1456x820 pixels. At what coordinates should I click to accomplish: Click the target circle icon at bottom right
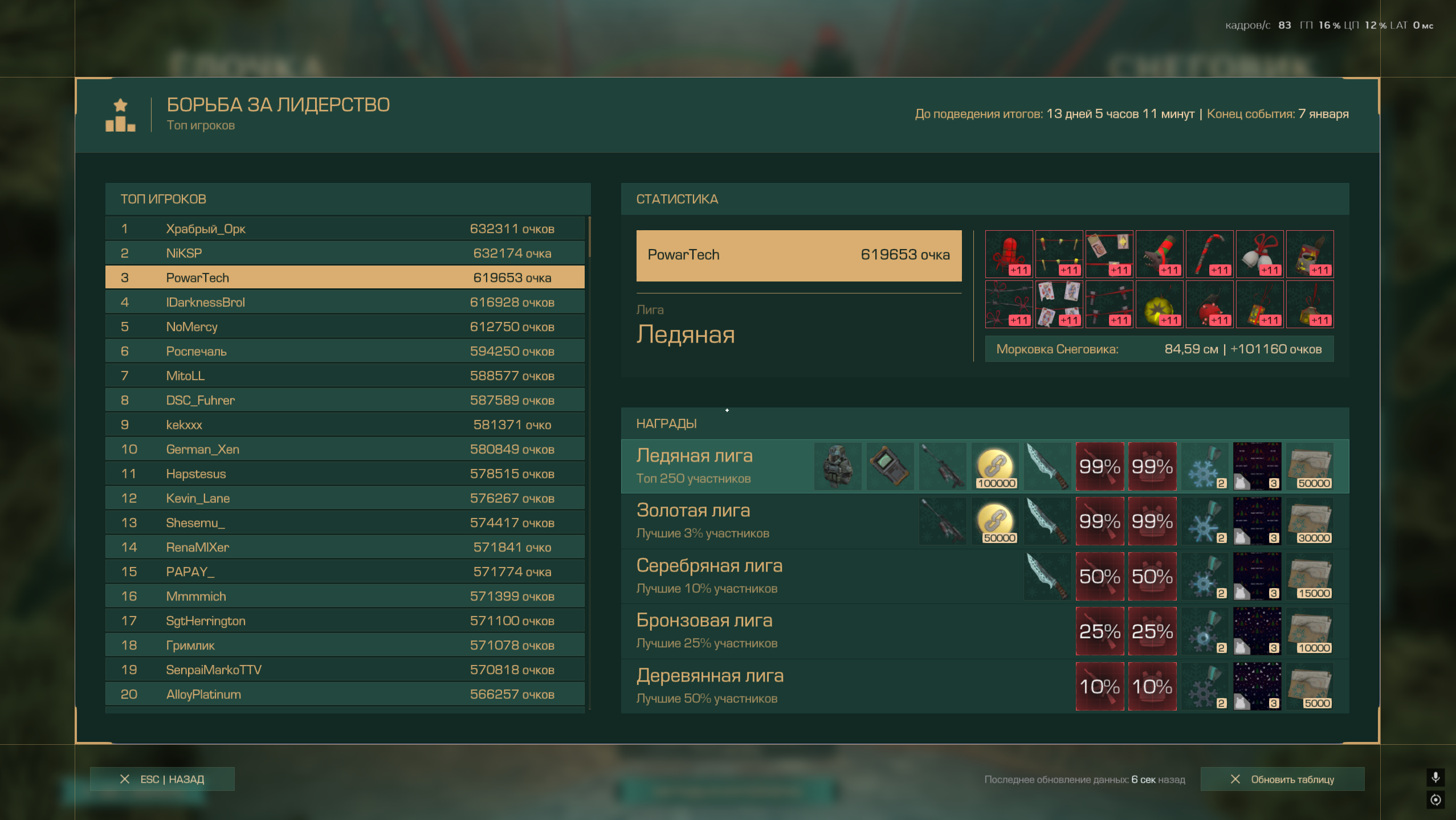[x=1435, y=799]
